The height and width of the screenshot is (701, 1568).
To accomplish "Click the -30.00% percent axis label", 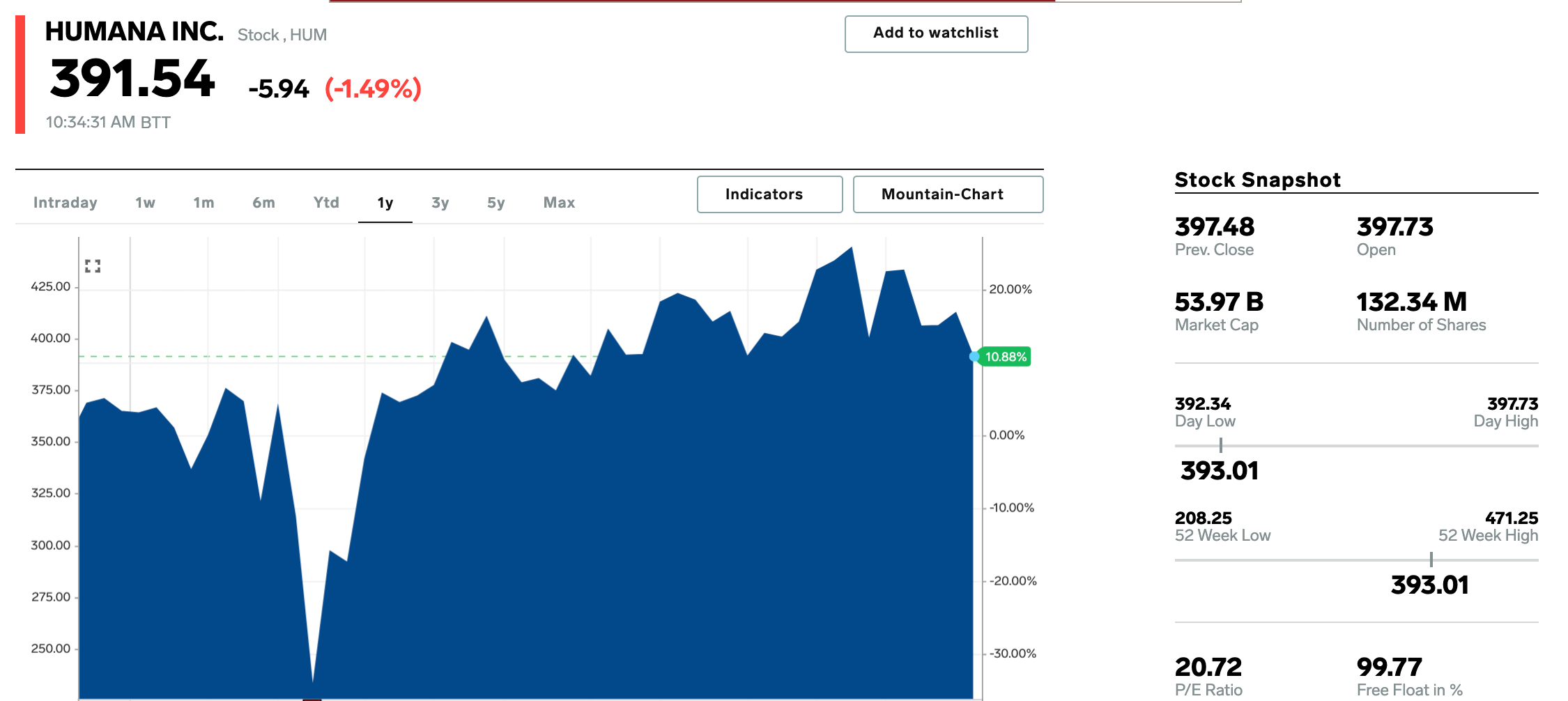I will coord(1013,653).
